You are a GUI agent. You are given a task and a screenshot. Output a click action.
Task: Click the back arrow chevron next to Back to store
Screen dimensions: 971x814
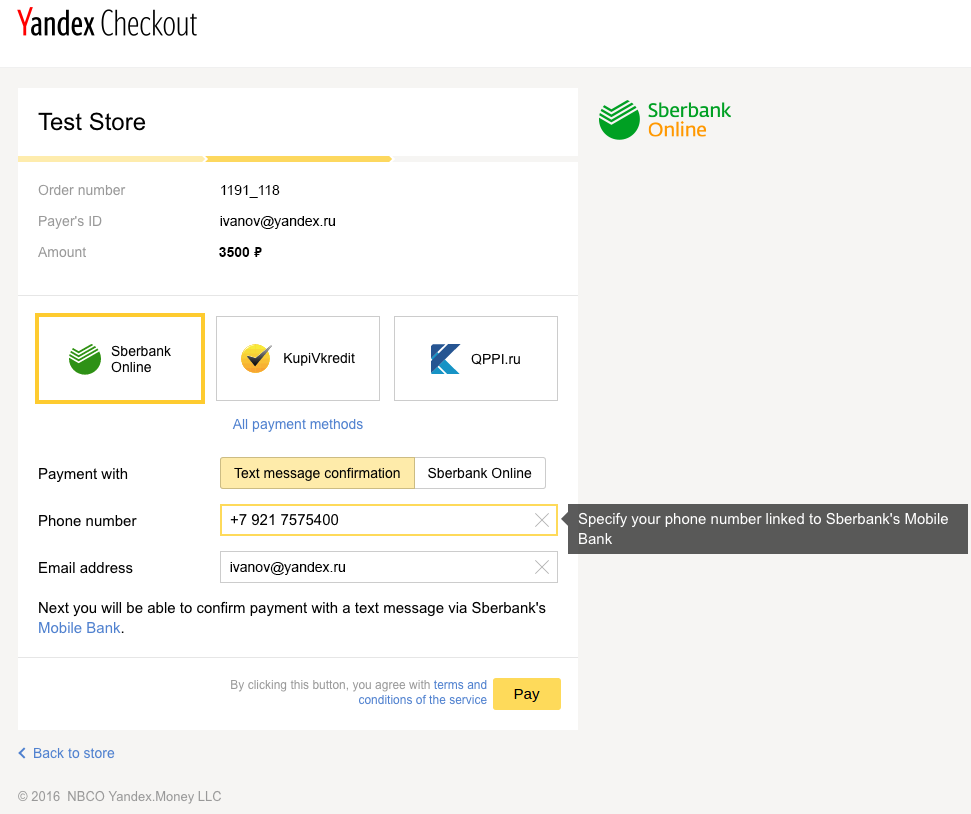[x=22, y=753]
